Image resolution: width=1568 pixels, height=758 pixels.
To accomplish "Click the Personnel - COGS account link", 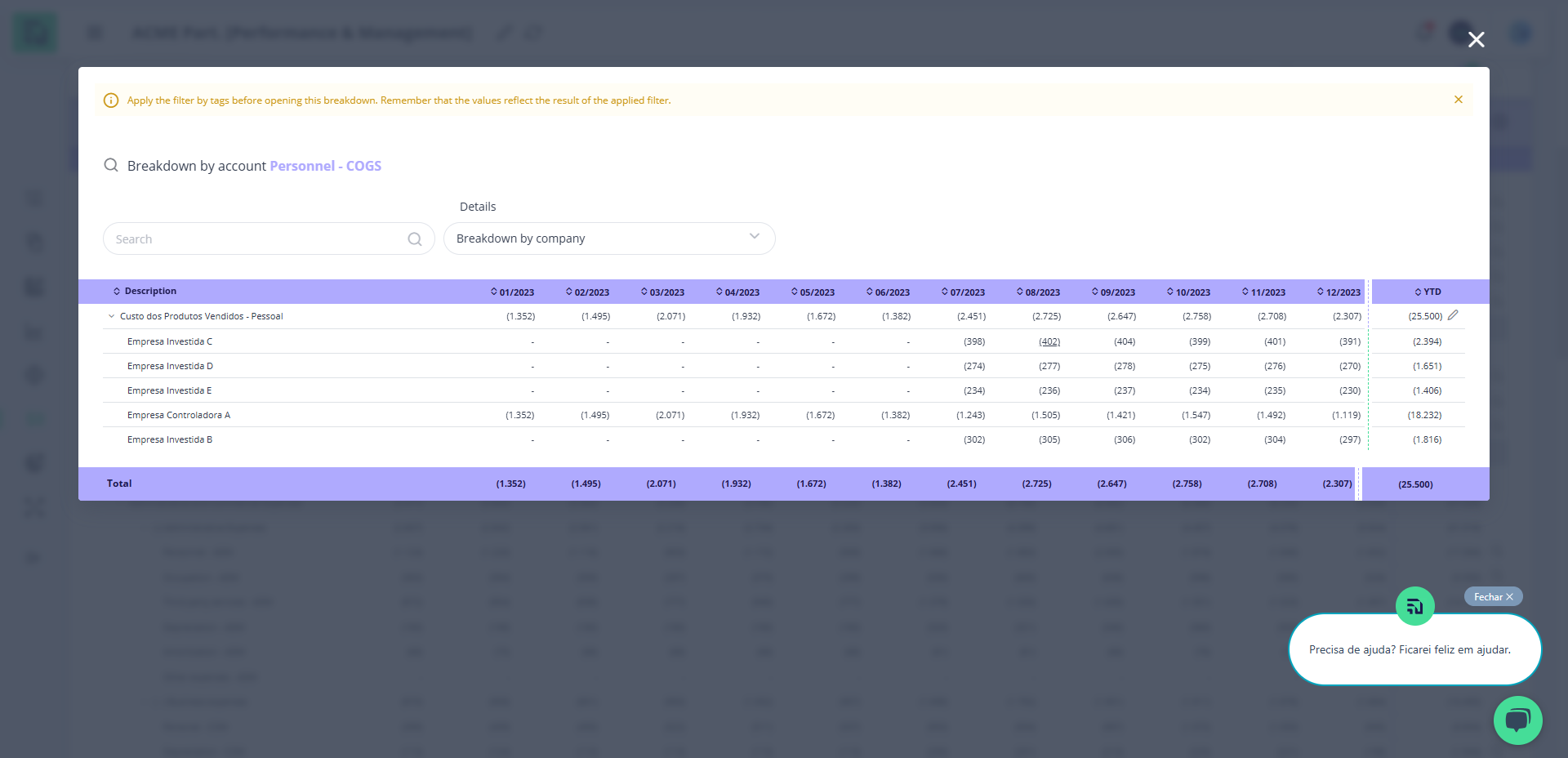I will coord(325,166).
